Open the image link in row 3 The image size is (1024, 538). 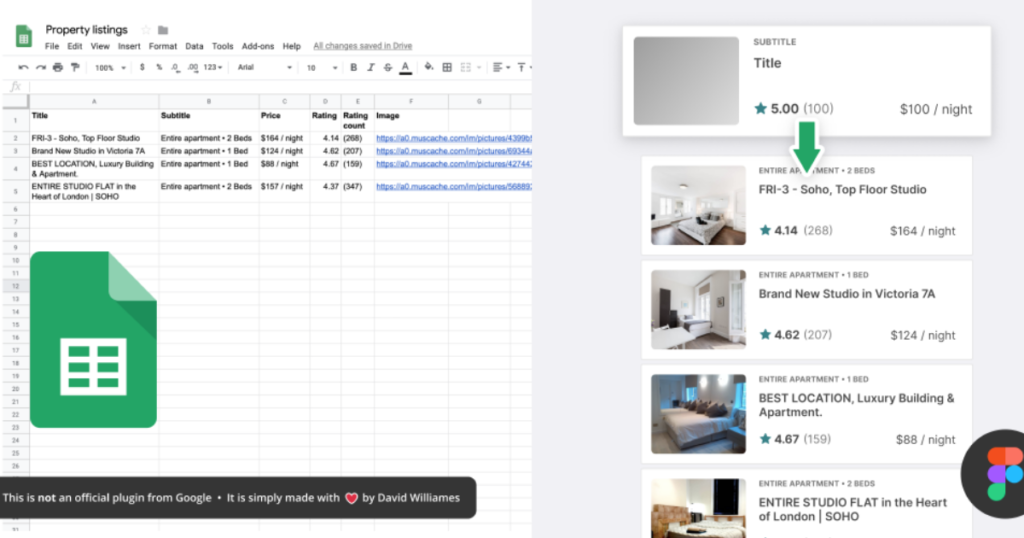pos(454,151)
